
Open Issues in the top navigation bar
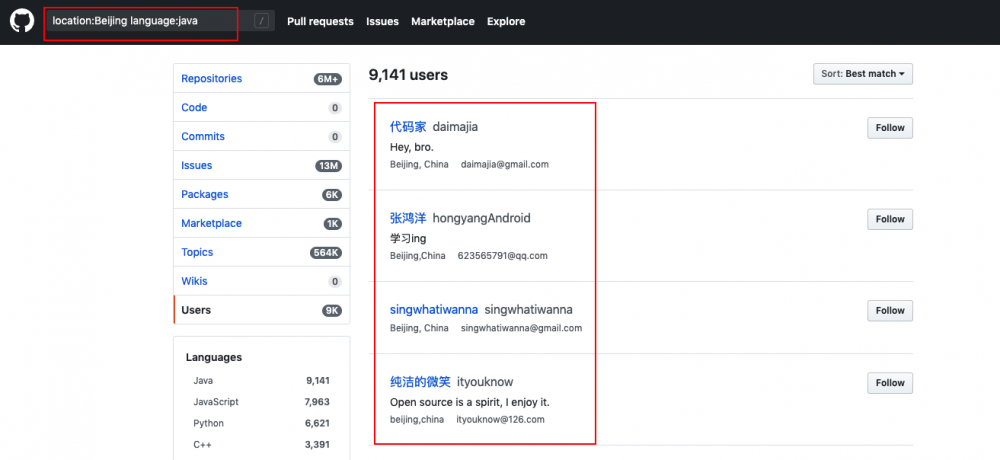(382, 21)
